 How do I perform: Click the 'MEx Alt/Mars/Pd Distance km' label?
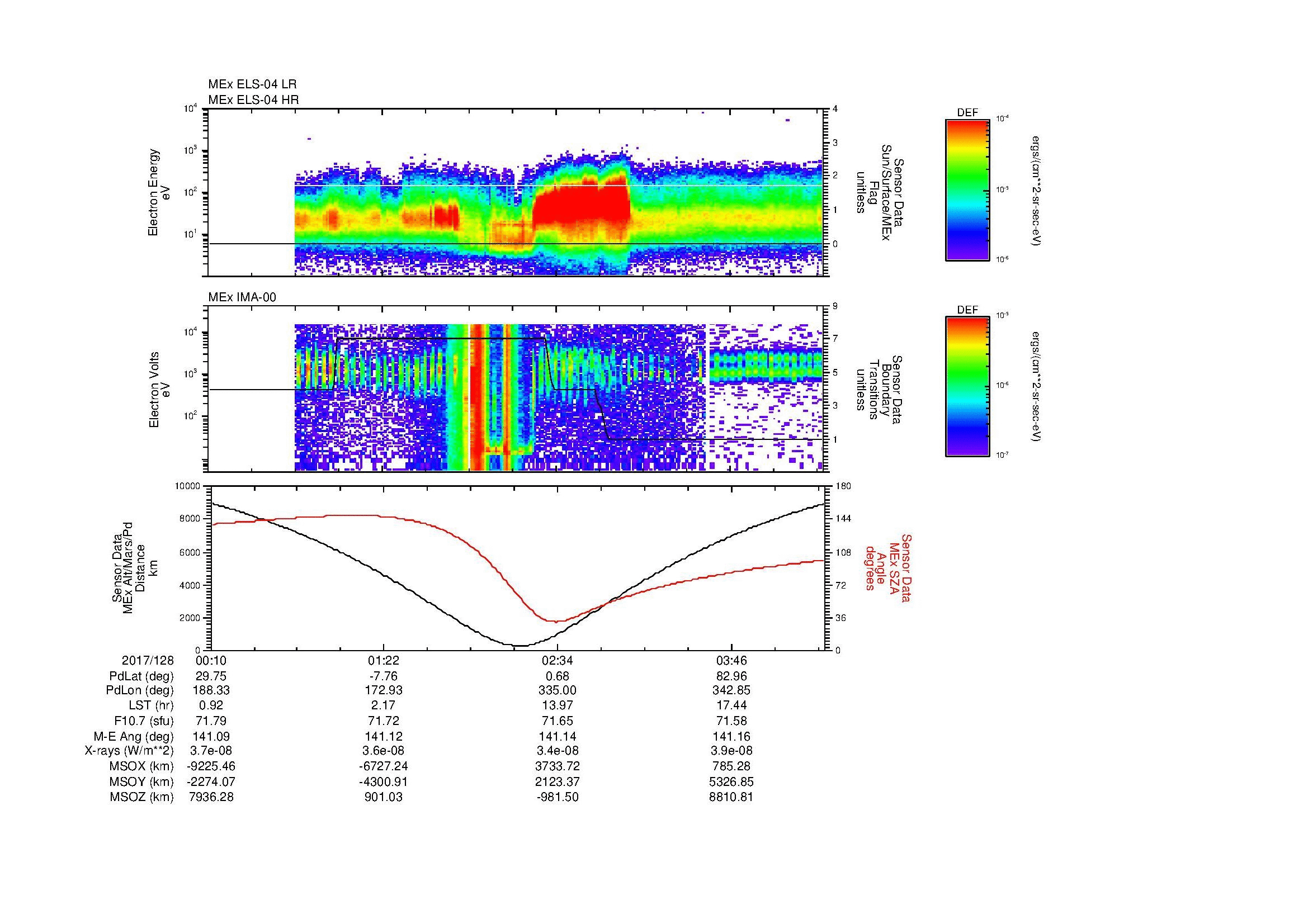point(134,567)
